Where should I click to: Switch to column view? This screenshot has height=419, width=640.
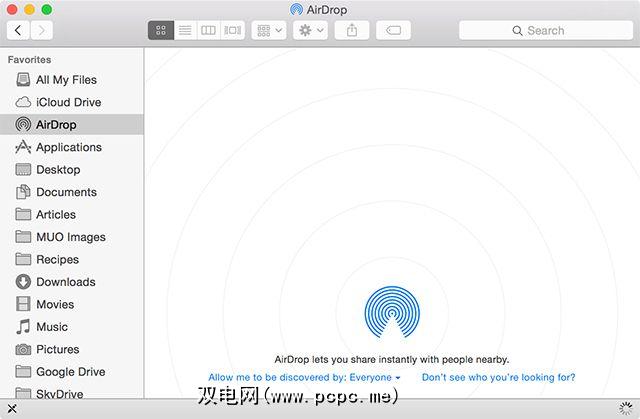tap(209, 30)
